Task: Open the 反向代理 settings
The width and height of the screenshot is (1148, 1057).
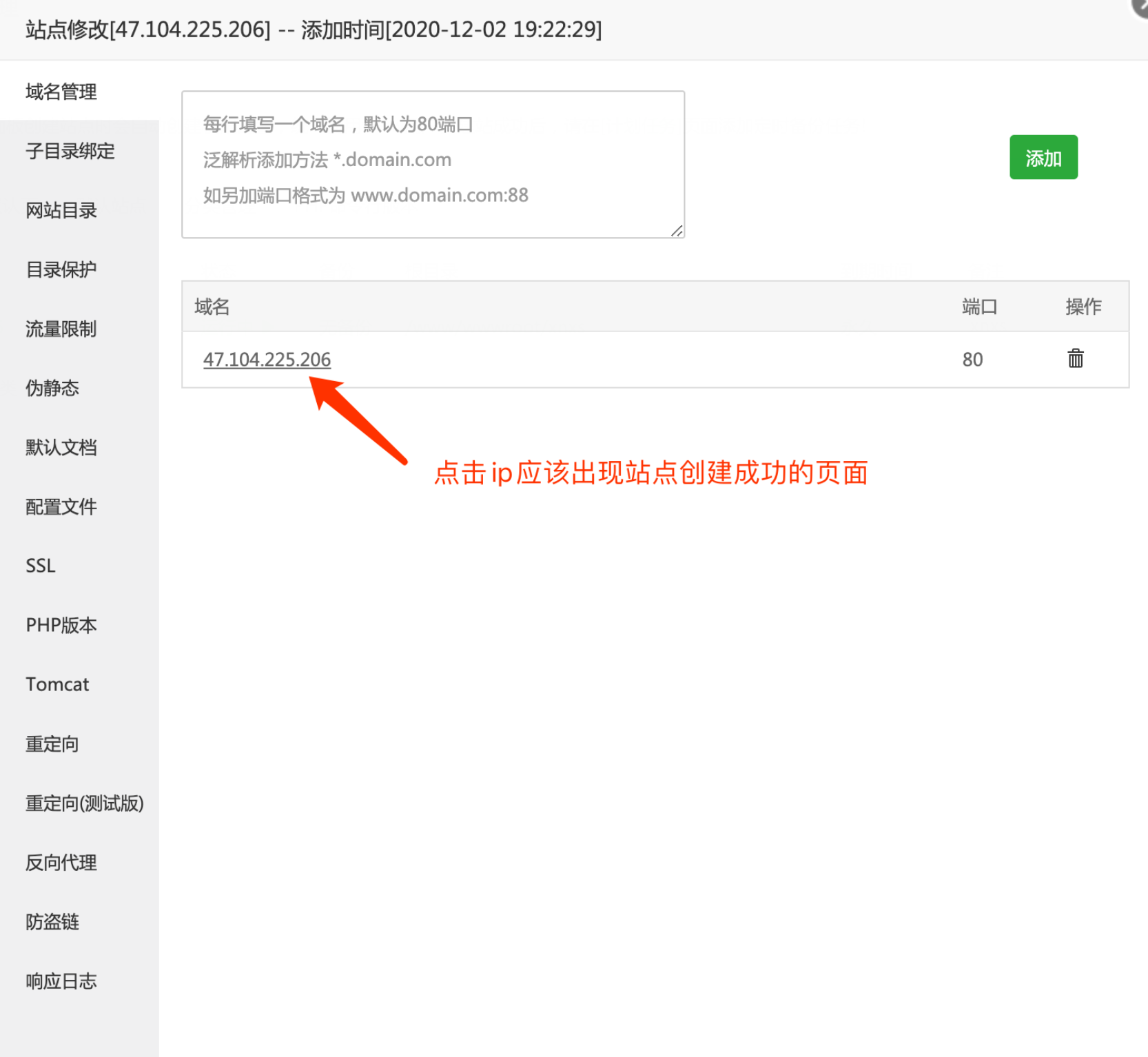Action: coord(61,863)
